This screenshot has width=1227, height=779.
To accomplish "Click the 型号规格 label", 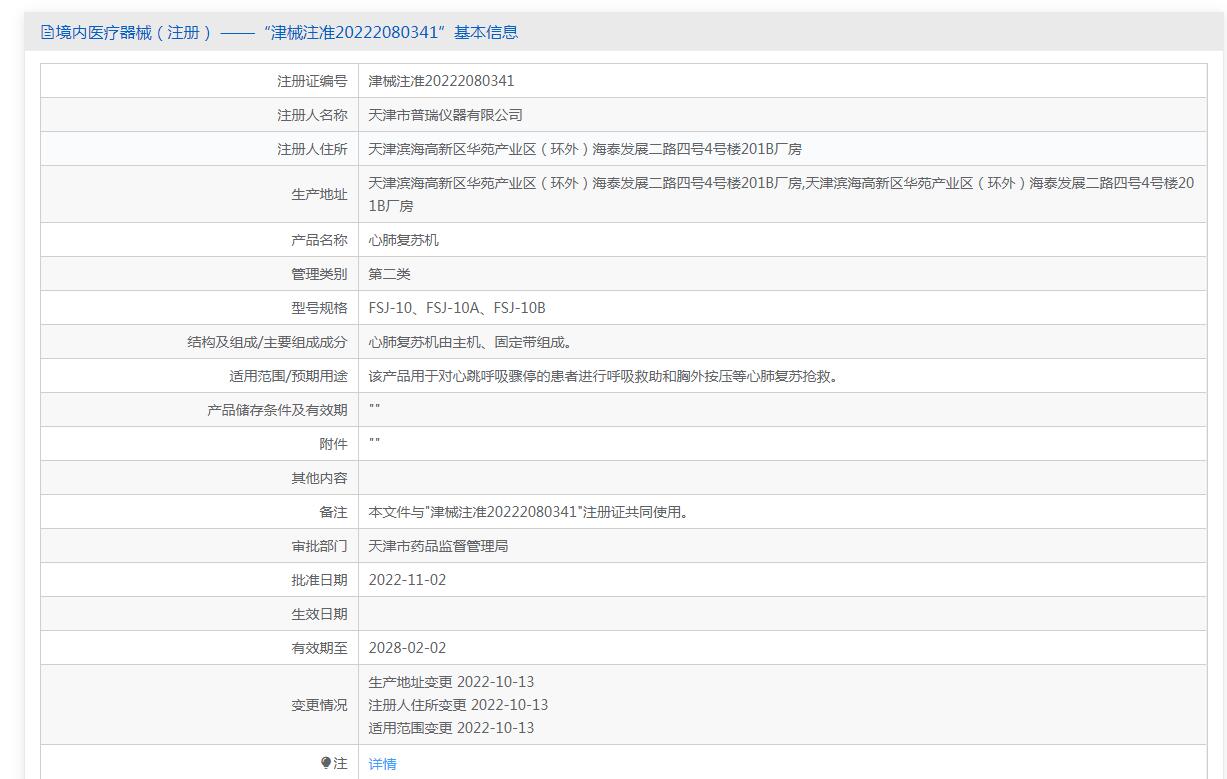I will coord(319,308).
